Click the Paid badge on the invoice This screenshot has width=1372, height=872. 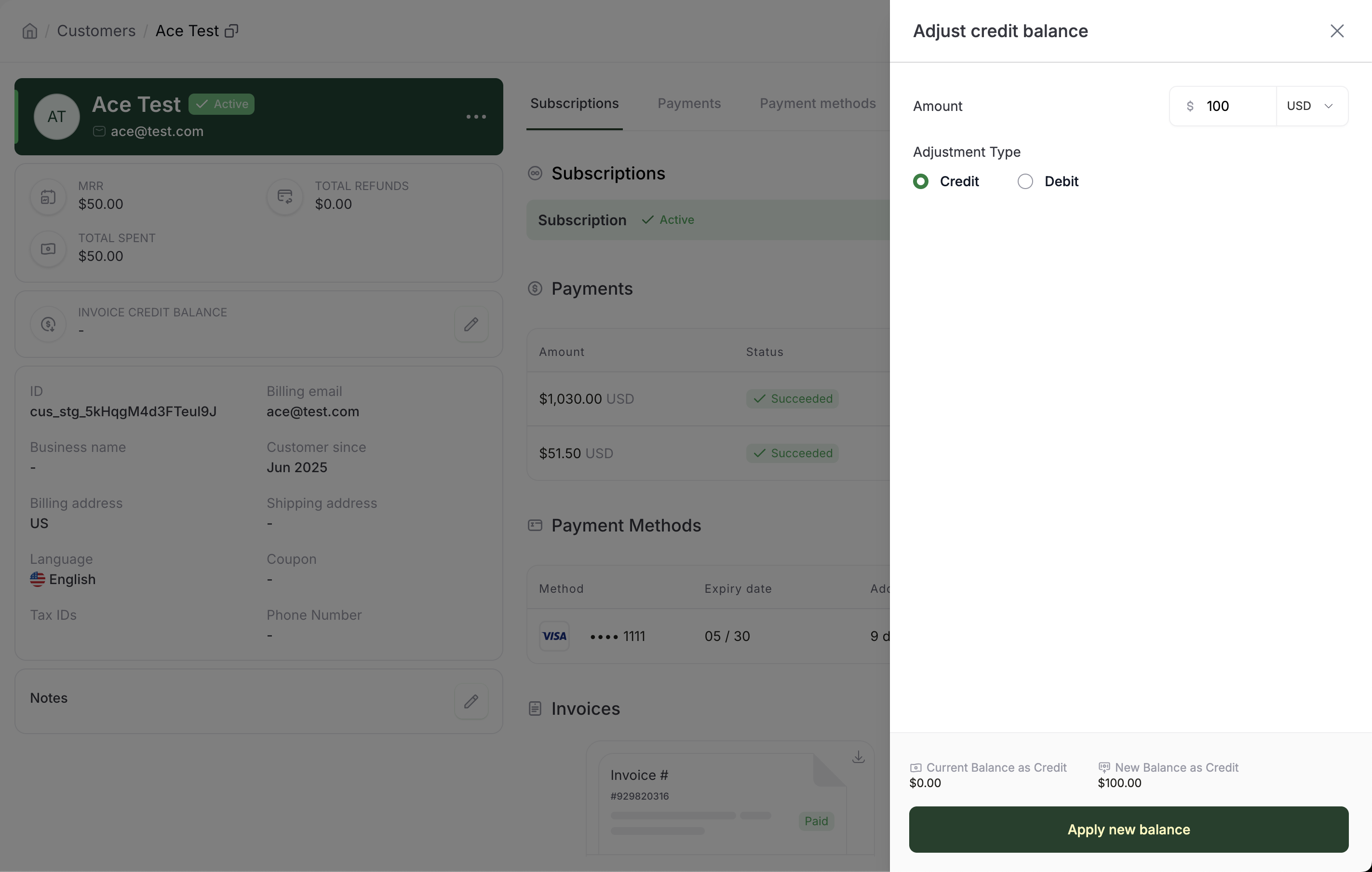coord(816,821)
